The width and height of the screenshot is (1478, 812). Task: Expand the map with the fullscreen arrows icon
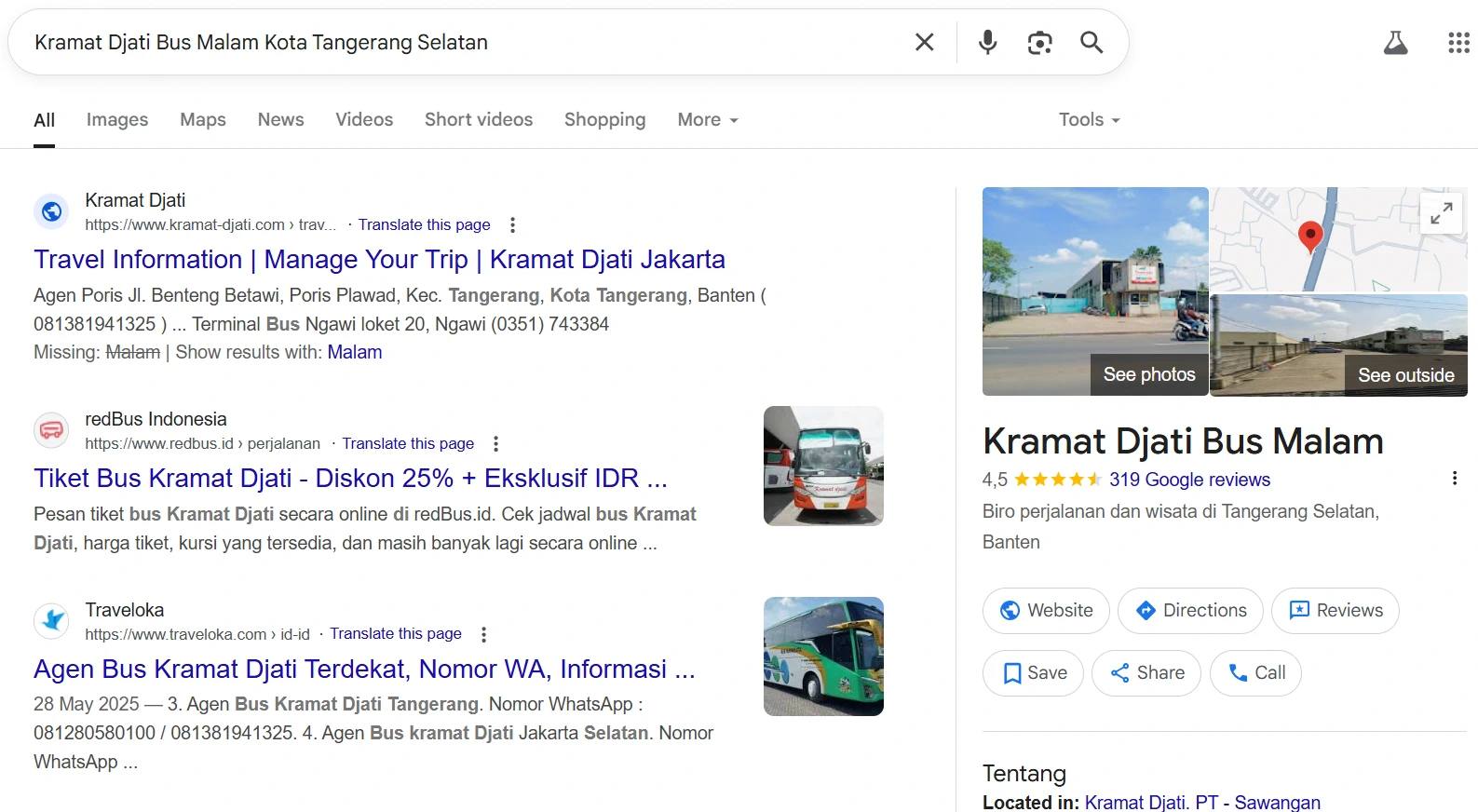coord(1441,213)
